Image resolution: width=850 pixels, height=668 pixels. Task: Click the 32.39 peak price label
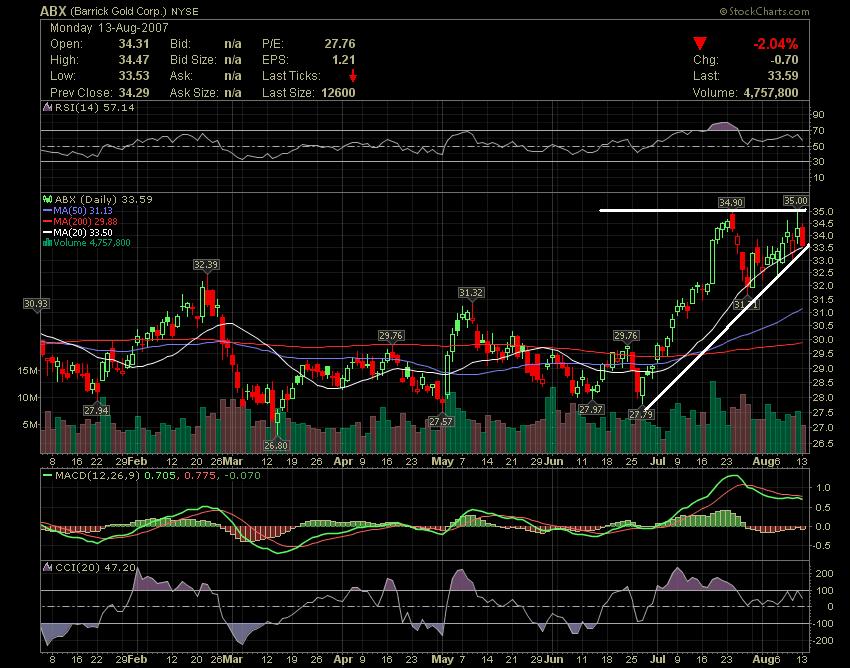click(x=205, y=265)
